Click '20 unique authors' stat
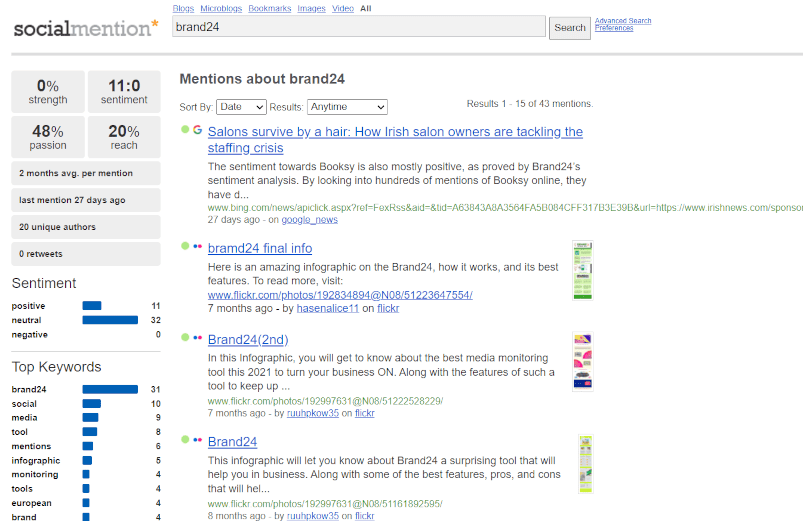Viewport: 804px width, 521px height. (x=86, y=227)
